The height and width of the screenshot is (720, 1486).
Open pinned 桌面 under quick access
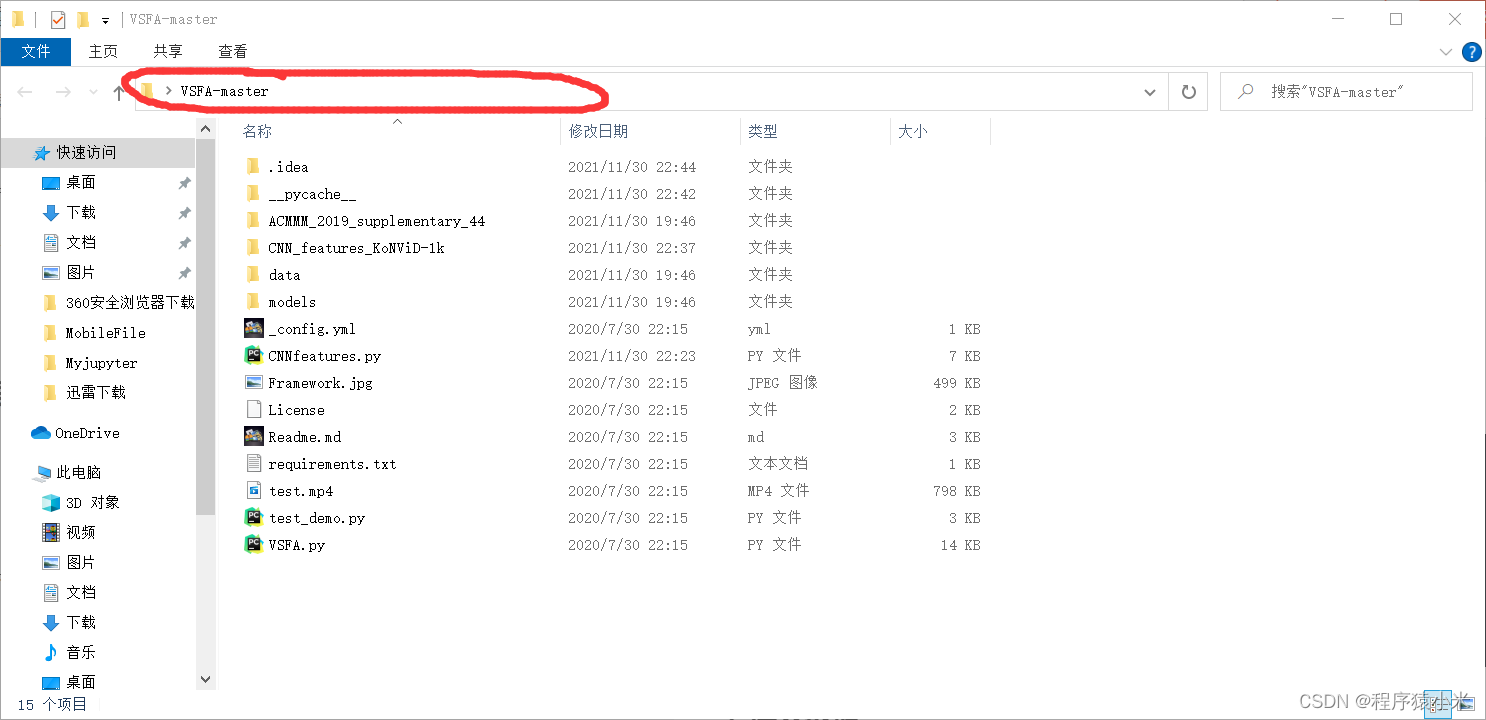pyautogui.click(x=81, y=182)
